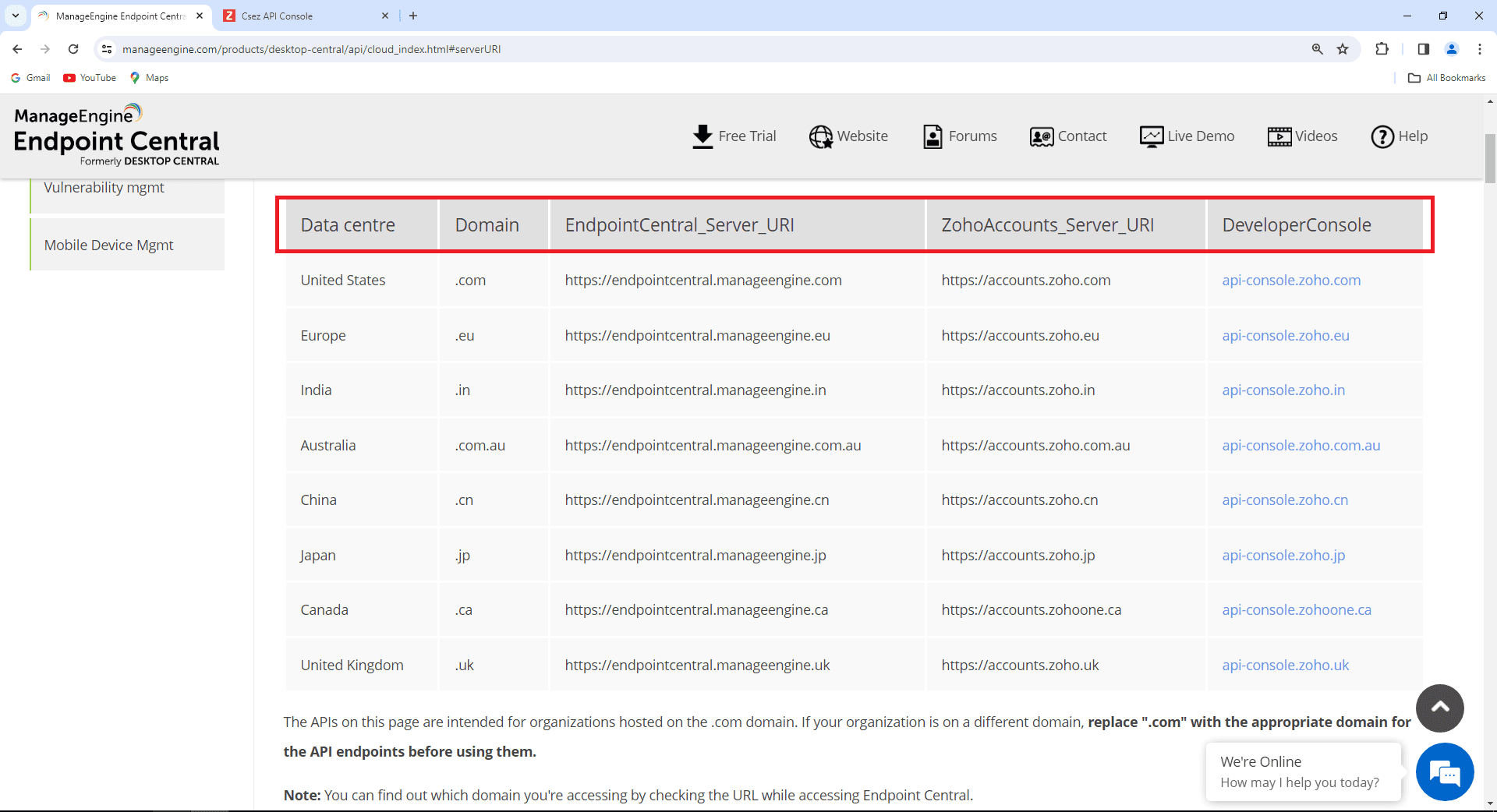1497x812 pixels.
Task: Click the ZohoAccounts_Server_URI column header
Action: (1066, 225)
